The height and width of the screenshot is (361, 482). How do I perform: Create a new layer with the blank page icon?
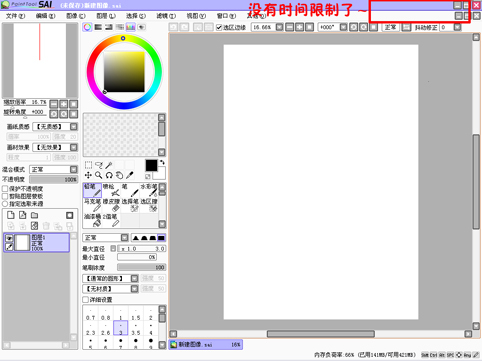coord(11,215)
